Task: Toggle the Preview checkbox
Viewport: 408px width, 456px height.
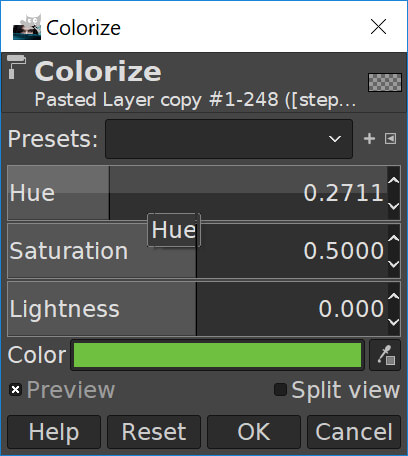Action: coord(15,390)
